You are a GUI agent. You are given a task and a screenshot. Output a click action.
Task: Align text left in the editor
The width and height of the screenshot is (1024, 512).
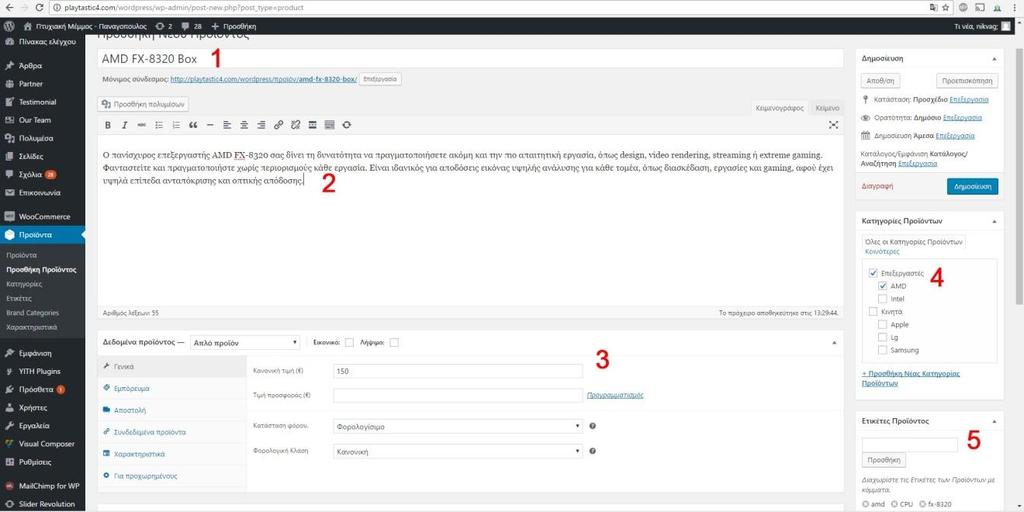coord(227,125)
